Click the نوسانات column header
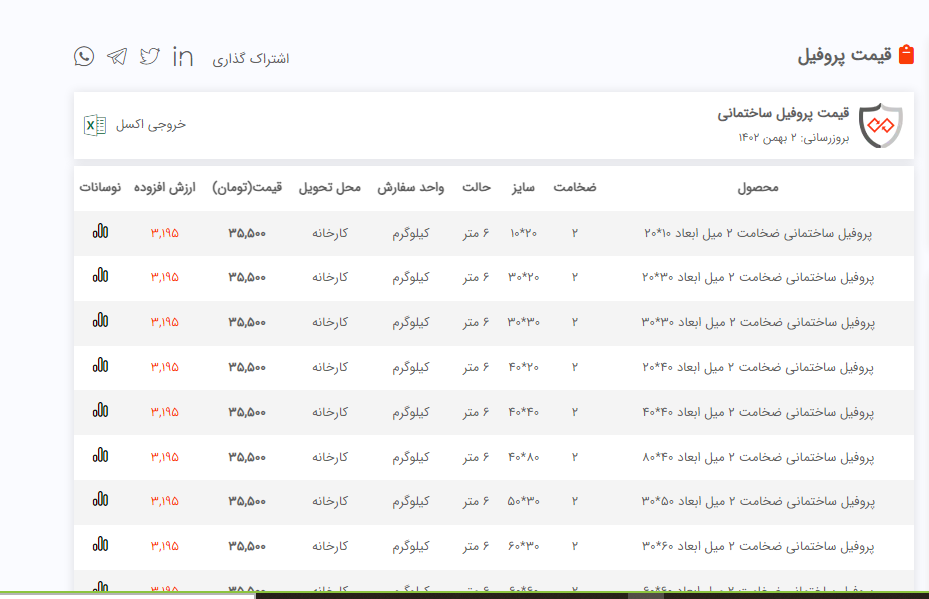Screen dimensions: 929x599 [x=100, y=188]
